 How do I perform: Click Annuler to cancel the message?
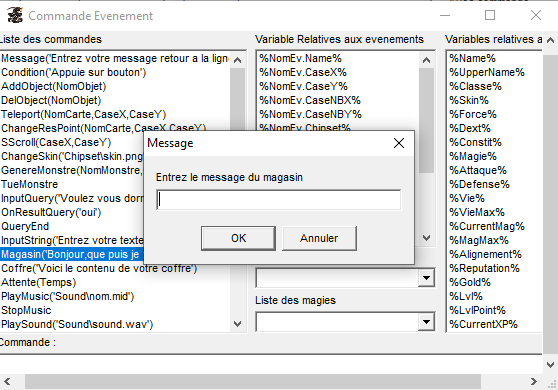pos(319,238)
